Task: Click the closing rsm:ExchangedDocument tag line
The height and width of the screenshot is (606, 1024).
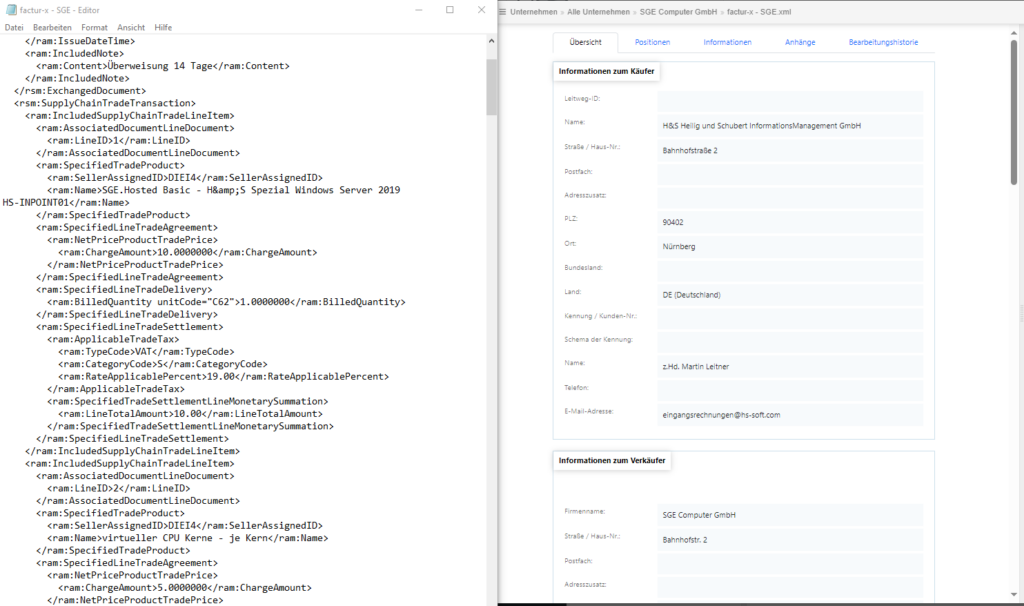Action: 80,90
